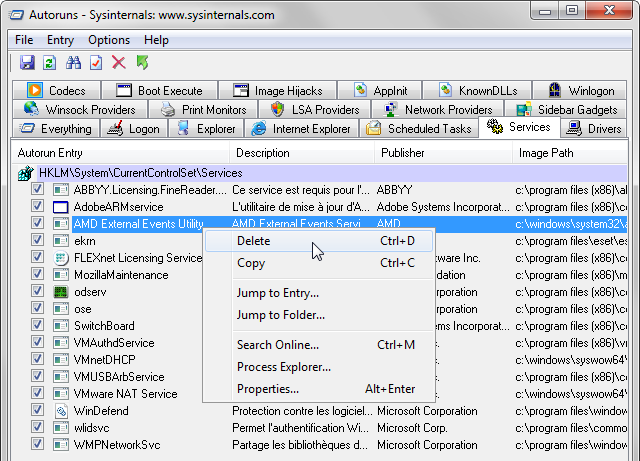Switch to the Internet Explorer tab

[301, 129]
